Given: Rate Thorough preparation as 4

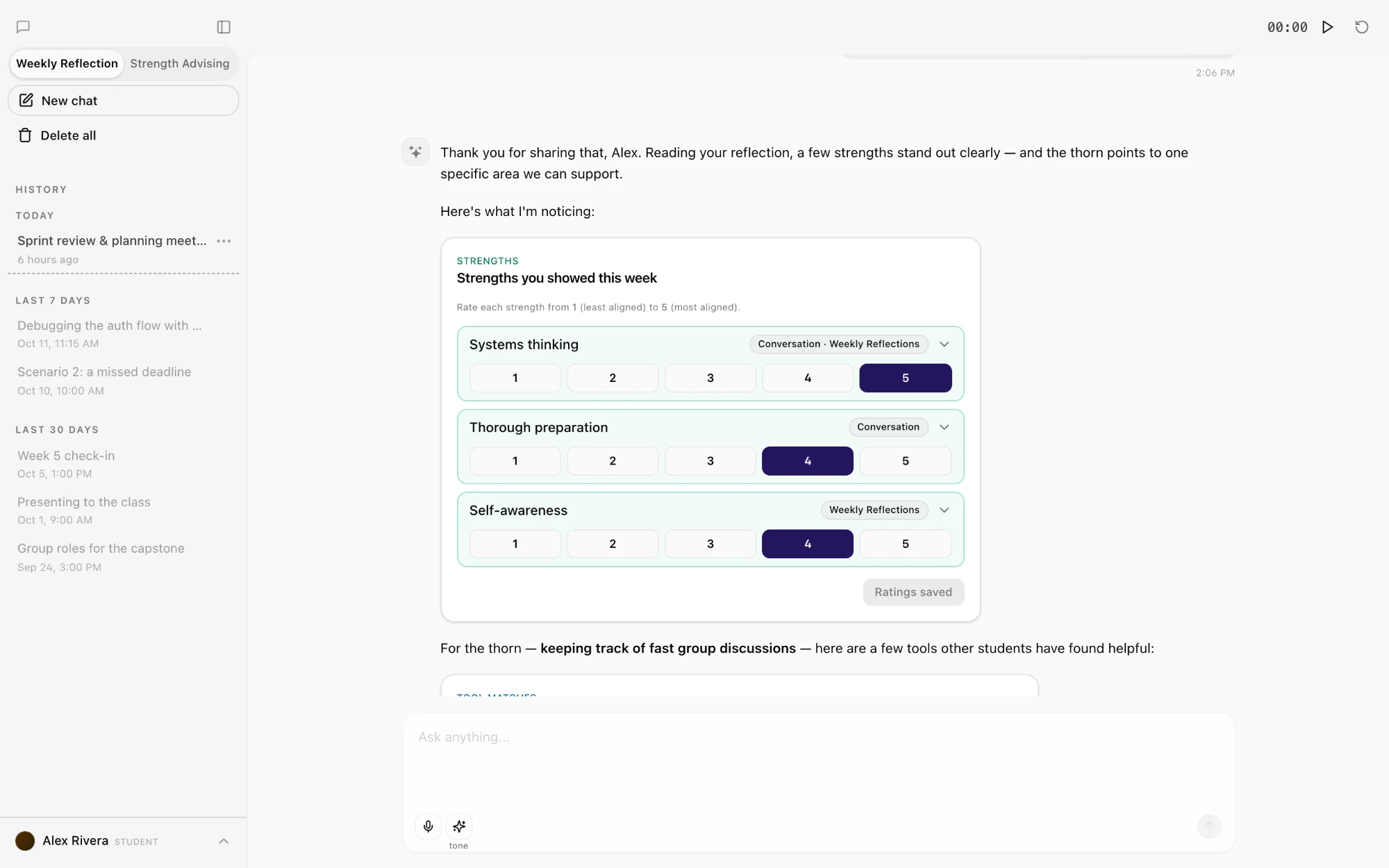Looking at the screenshot, I should [807, 461].
